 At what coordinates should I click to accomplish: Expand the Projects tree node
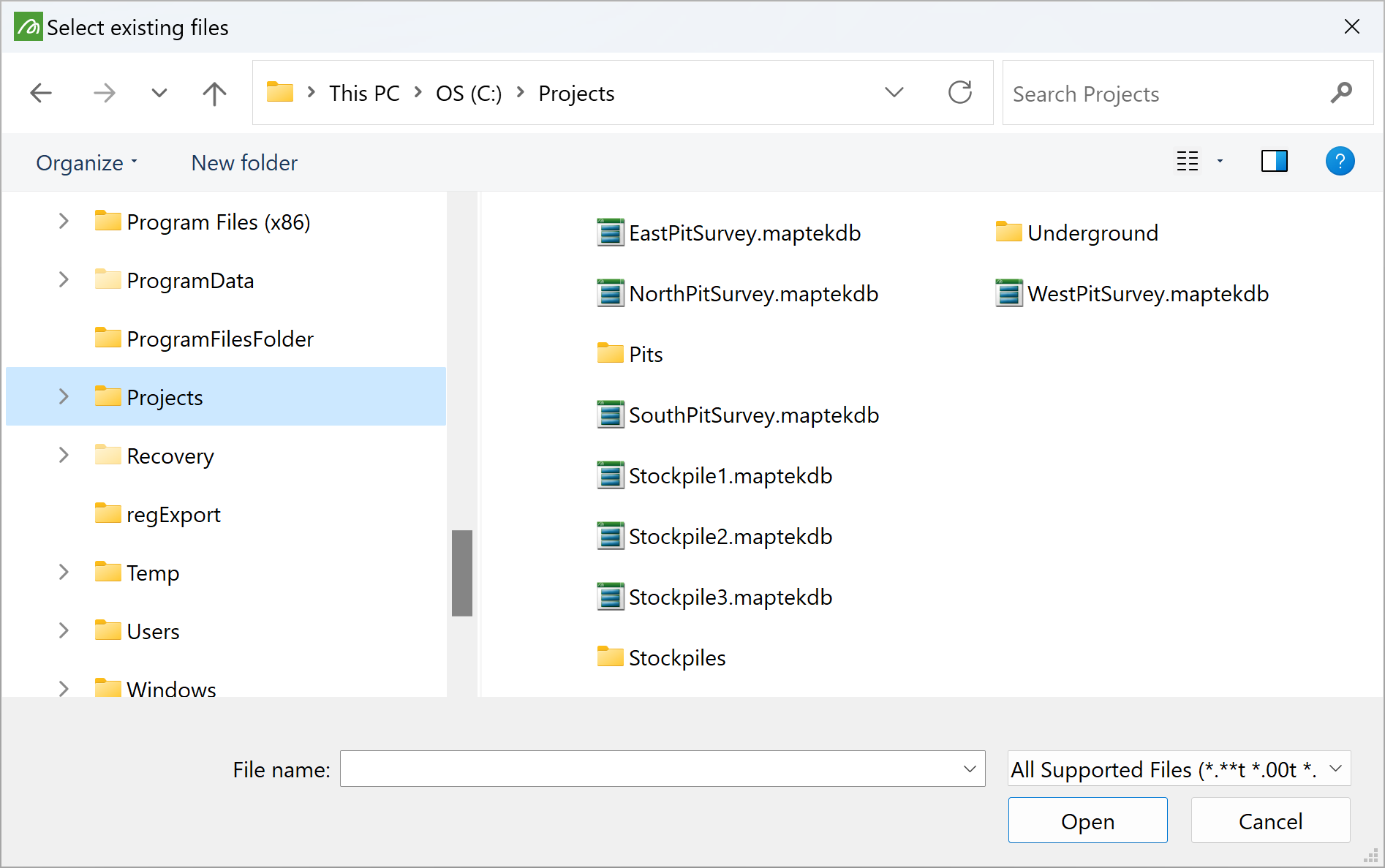(x=64, y=397)
